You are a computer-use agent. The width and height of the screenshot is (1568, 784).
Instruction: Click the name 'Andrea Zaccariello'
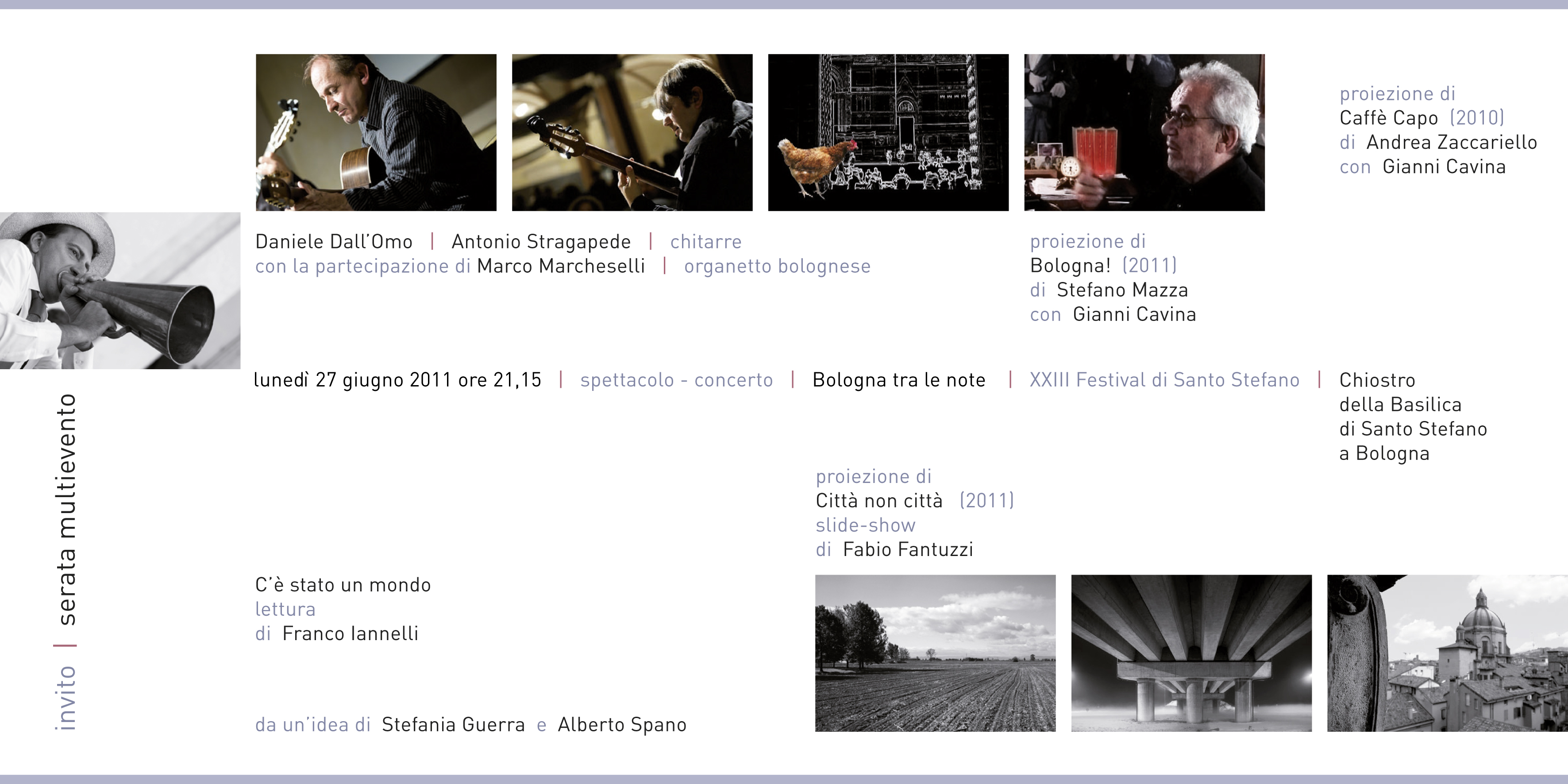[x=1451, y=142]
